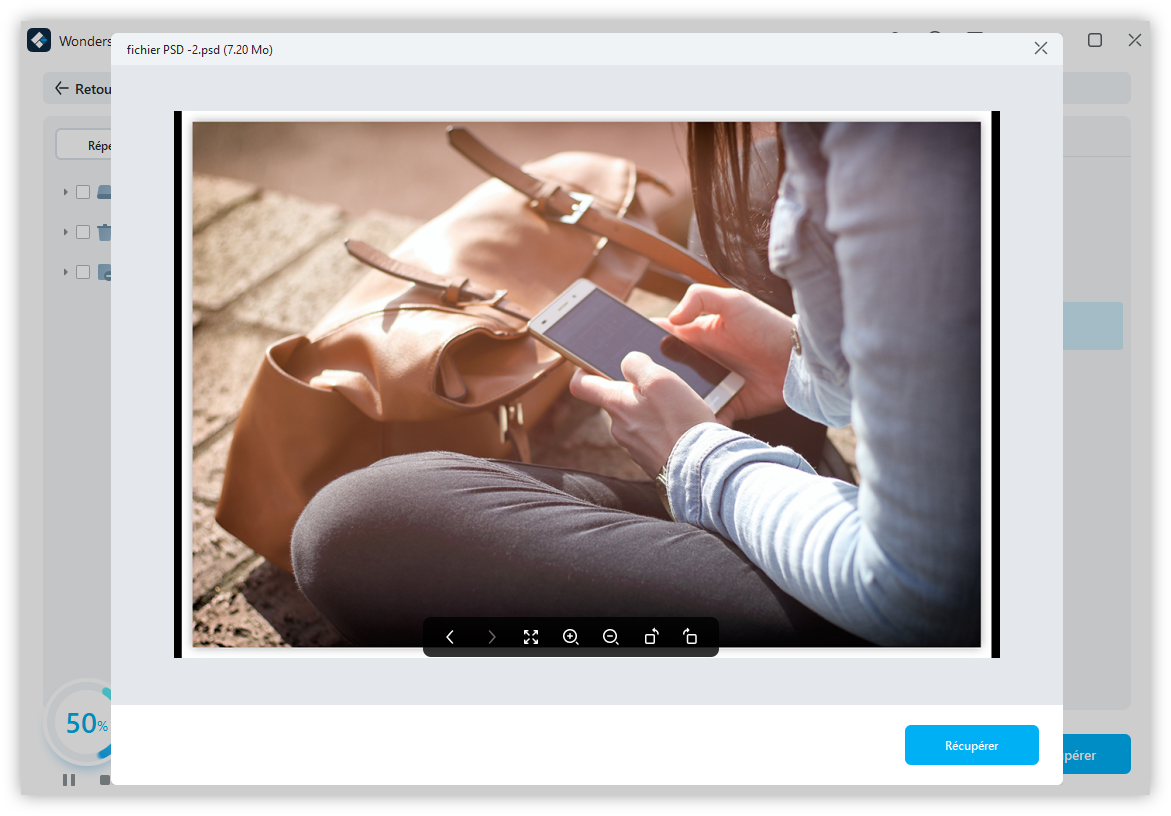Toggle fullscreen view of the preview
The width and height of the screenshot is (1171, 816).
pos(531,637)
